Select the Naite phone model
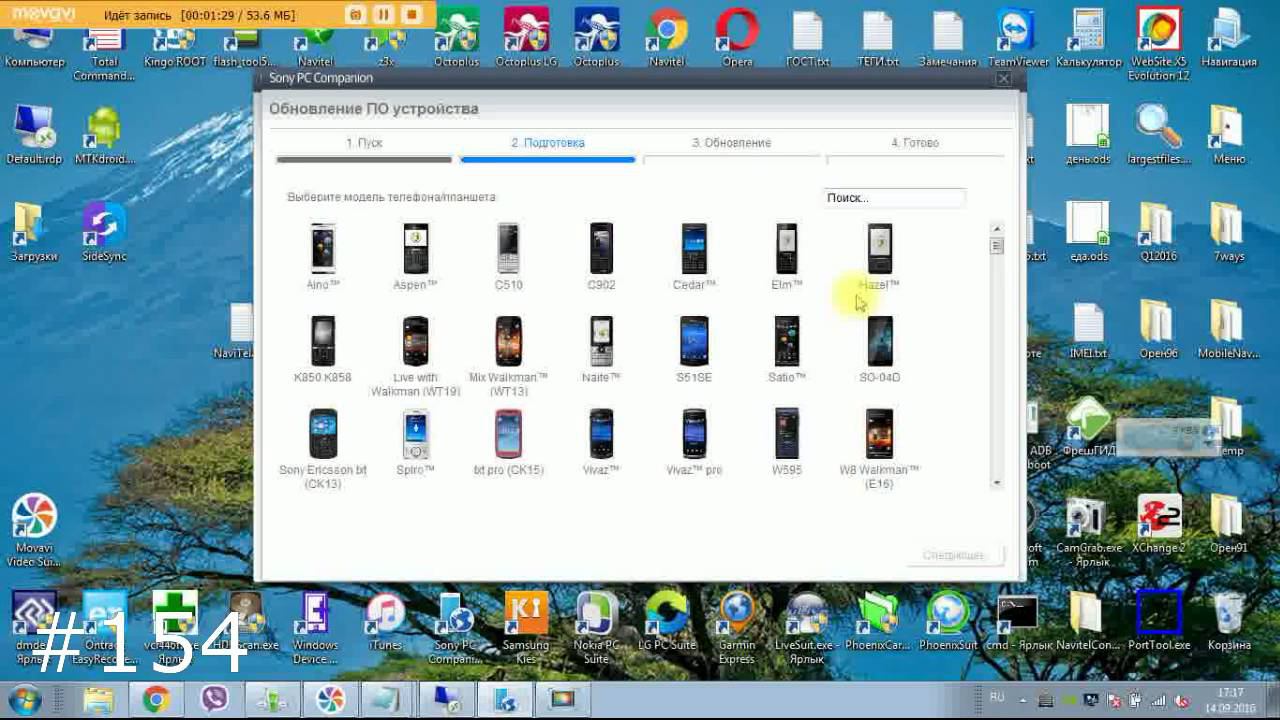Viewport: 1280px width, 720px height. click(601, 349)
